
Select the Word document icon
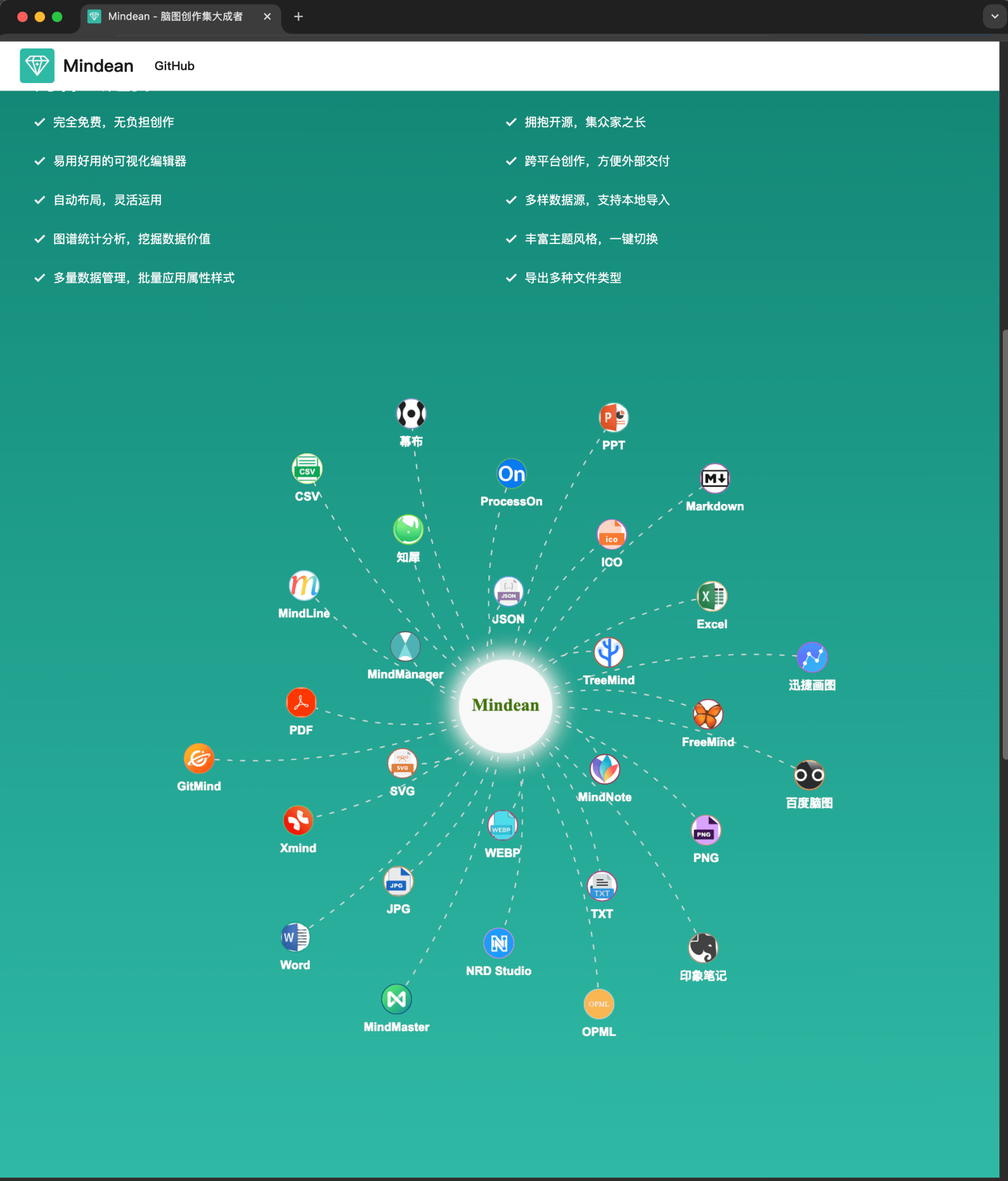295,937
